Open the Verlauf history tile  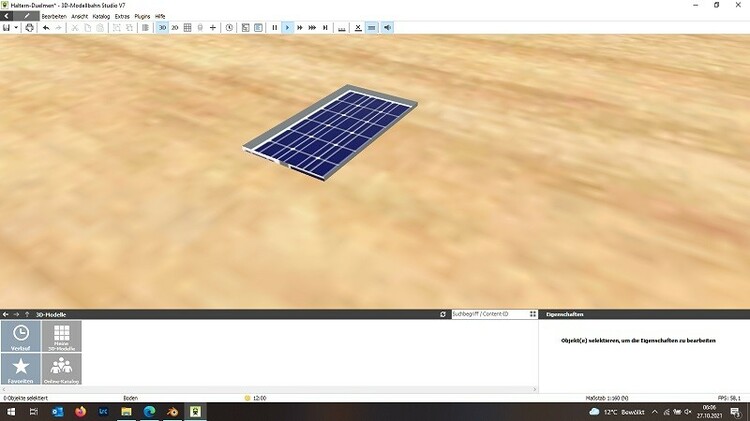click(x=21, y=337)
